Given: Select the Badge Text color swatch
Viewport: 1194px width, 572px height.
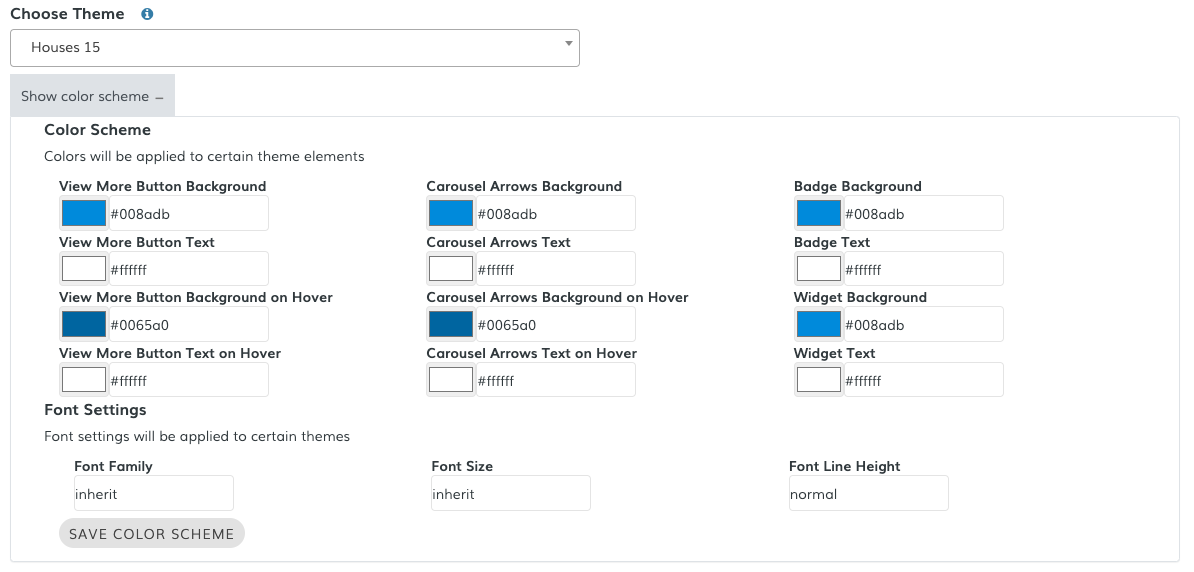Looking at the screenshot, I should (819, 269).
